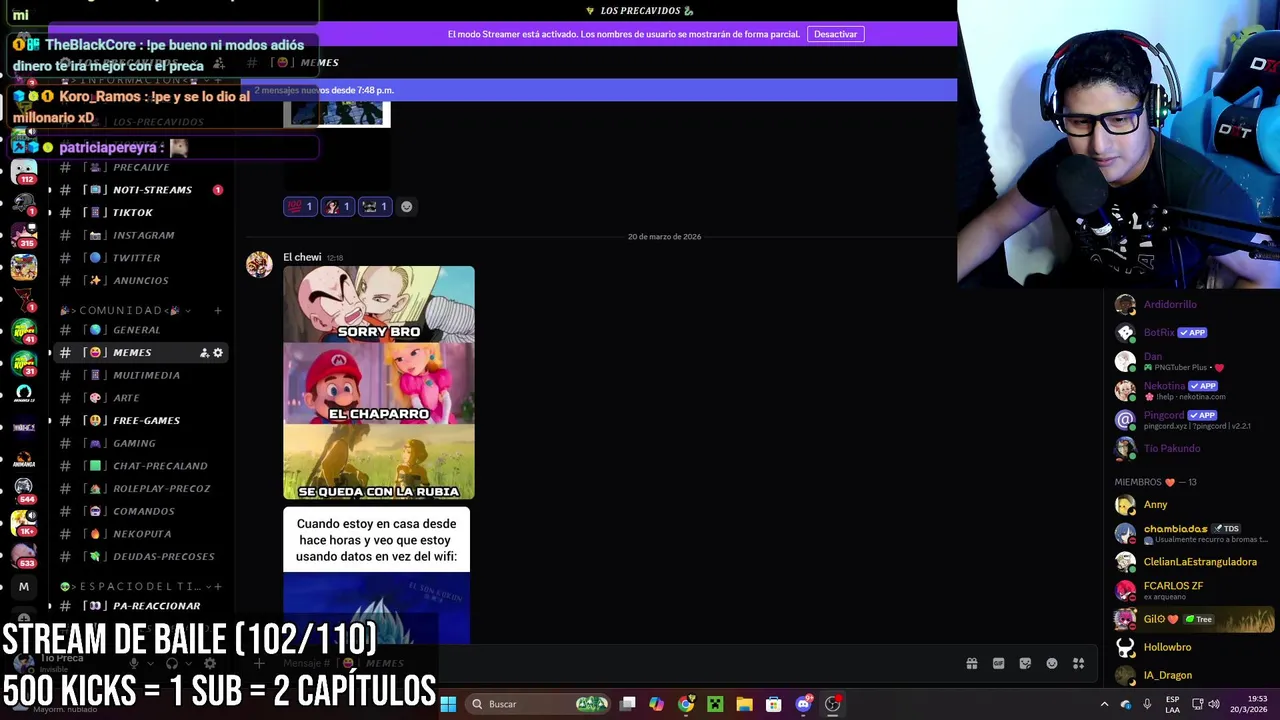The width and height of the screenshot is (1280, 720).
Task: Show hidden system tray icons
Action: coord(1104,704)
